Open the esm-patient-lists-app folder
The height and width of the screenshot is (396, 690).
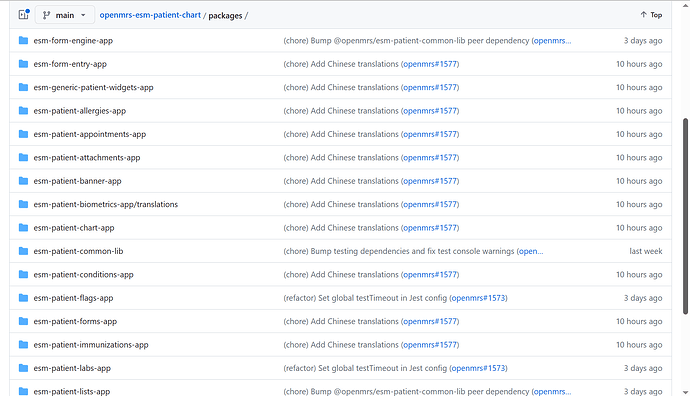click(72, 391)
